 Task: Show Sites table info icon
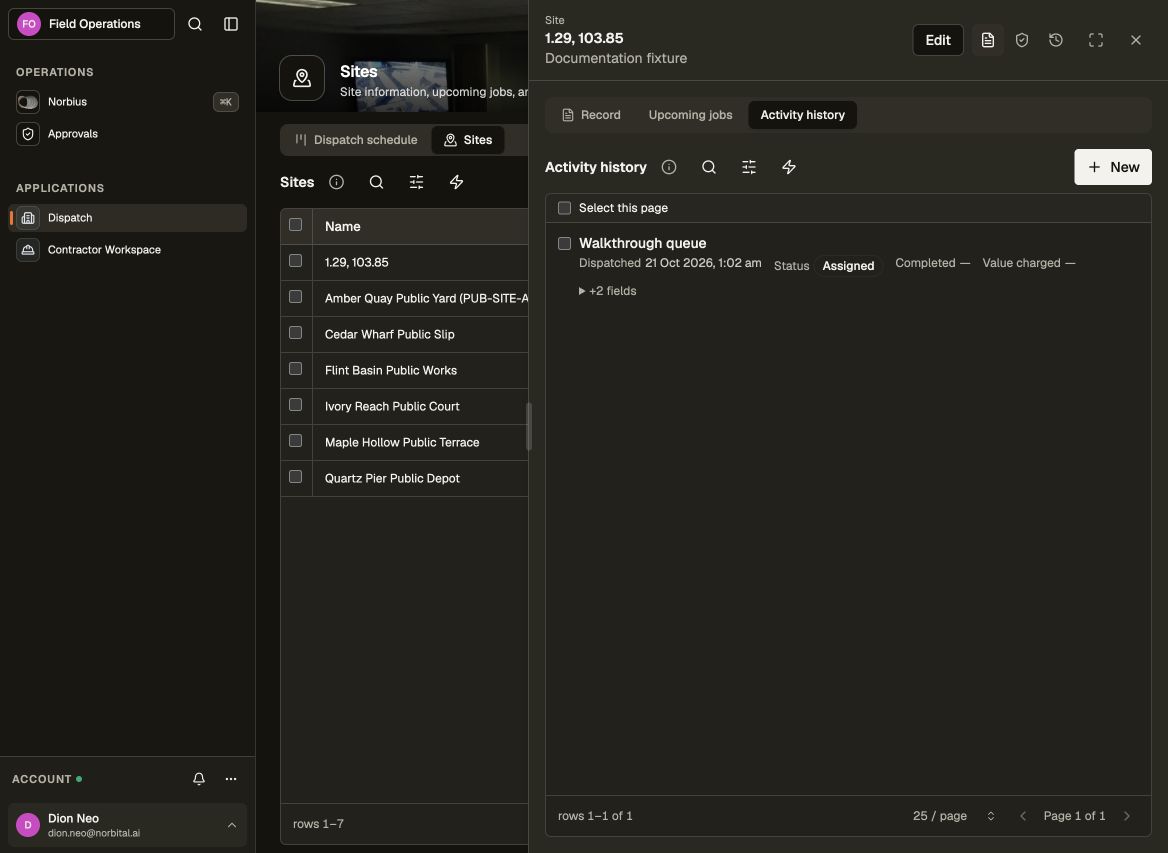pos(337,182)
